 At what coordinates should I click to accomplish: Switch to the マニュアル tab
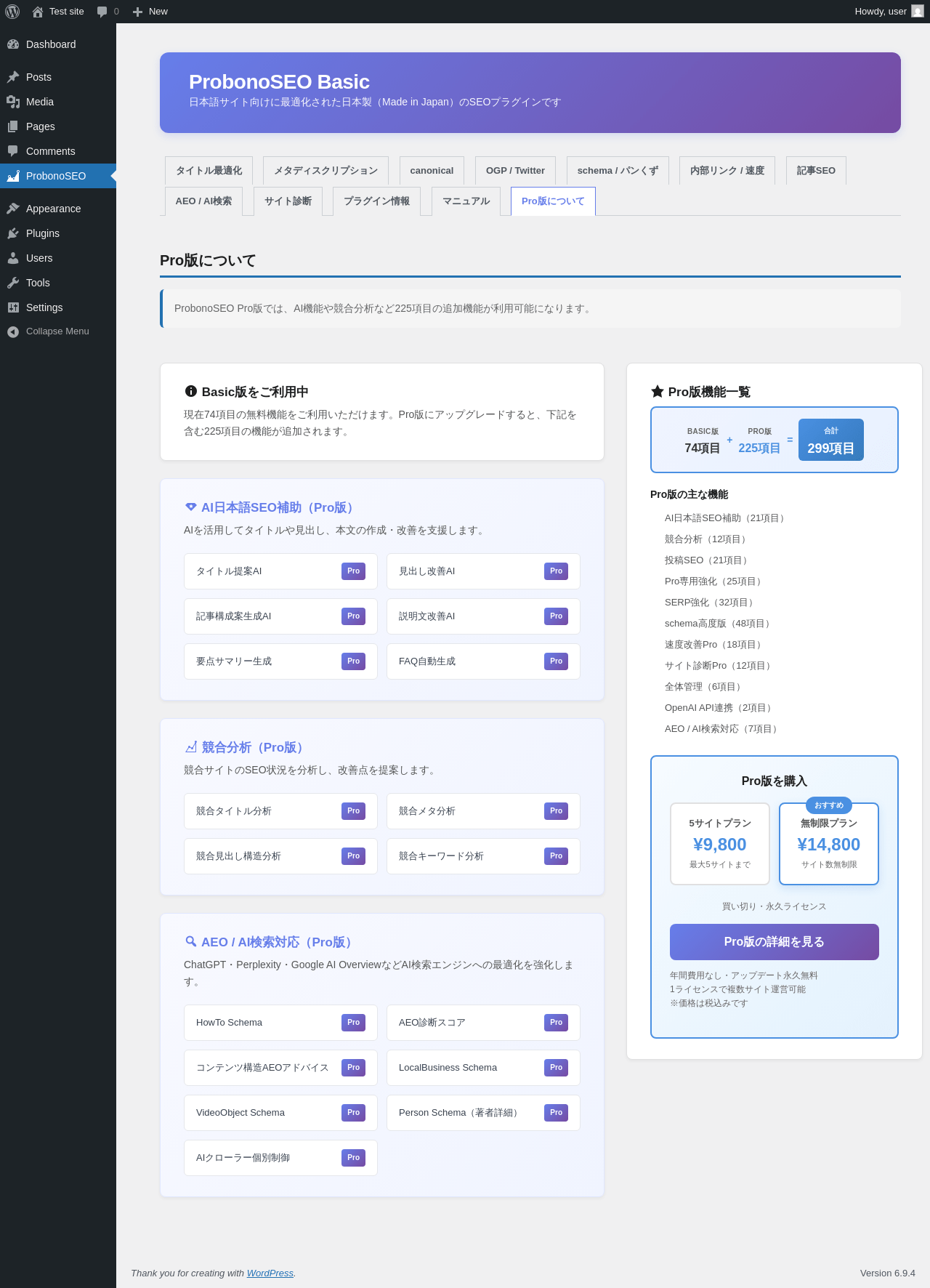(466, 201)
